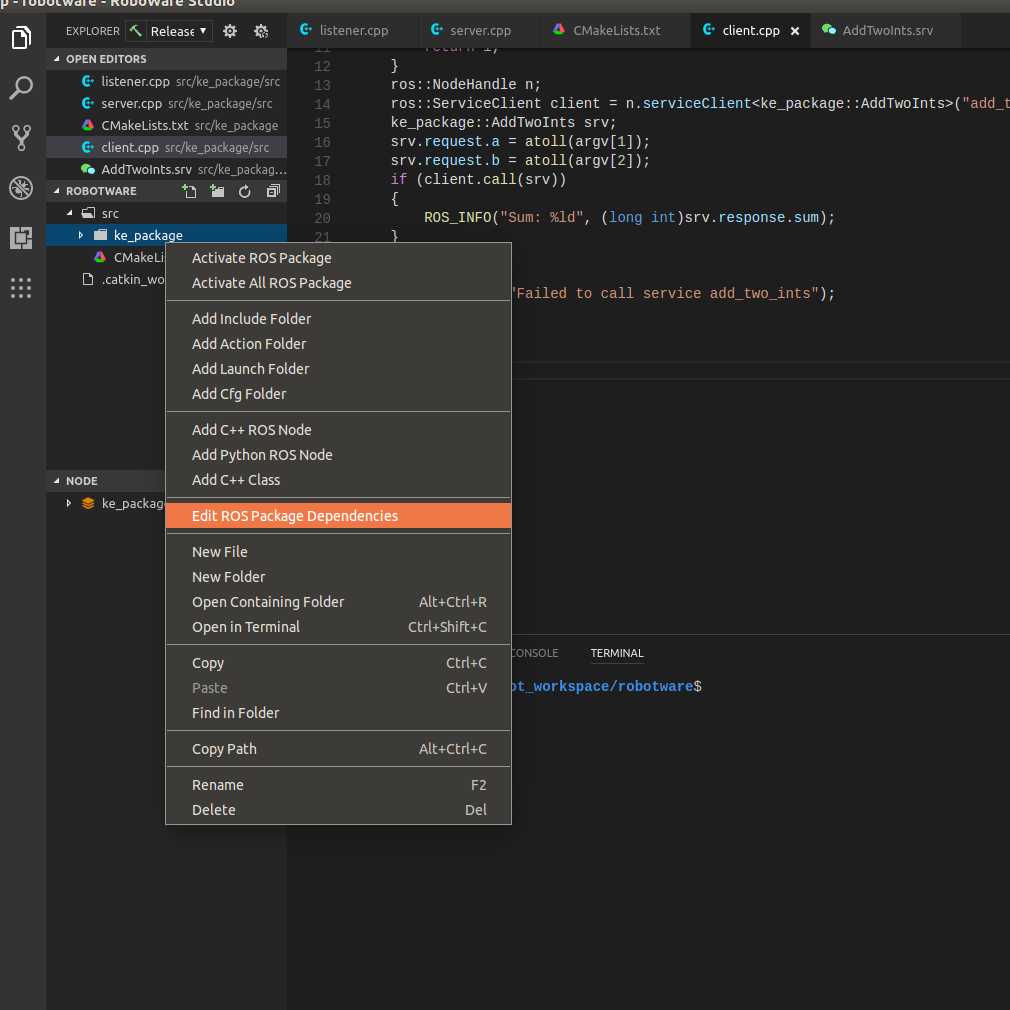Open AddTwoInts.srv in Open Editors list
Viewport: 1010px width, 1010px height.
click(166, 169)
